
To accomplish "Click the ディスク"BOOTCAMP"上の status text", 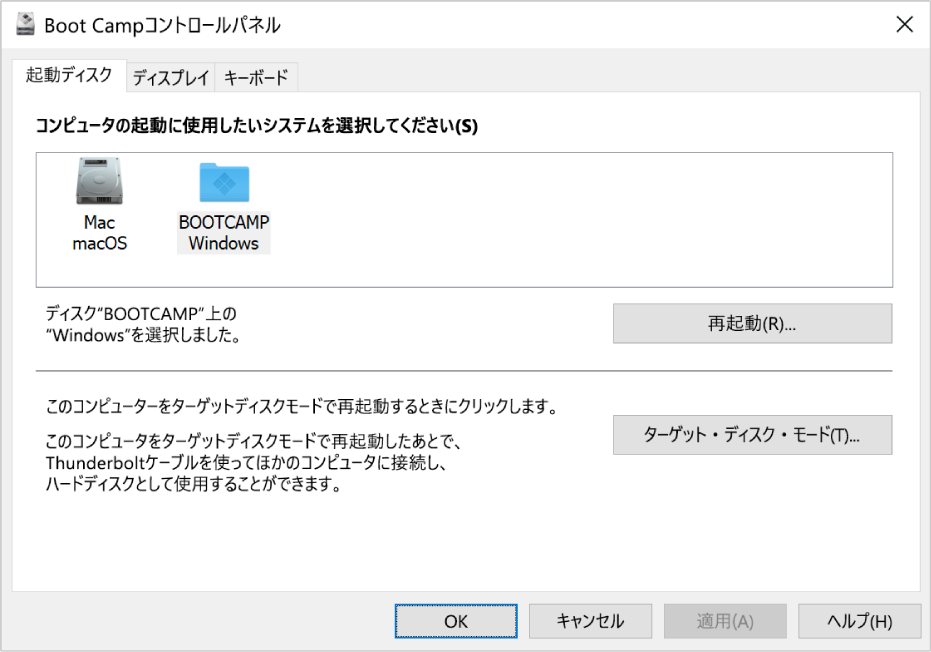I will tap(141, 314).
